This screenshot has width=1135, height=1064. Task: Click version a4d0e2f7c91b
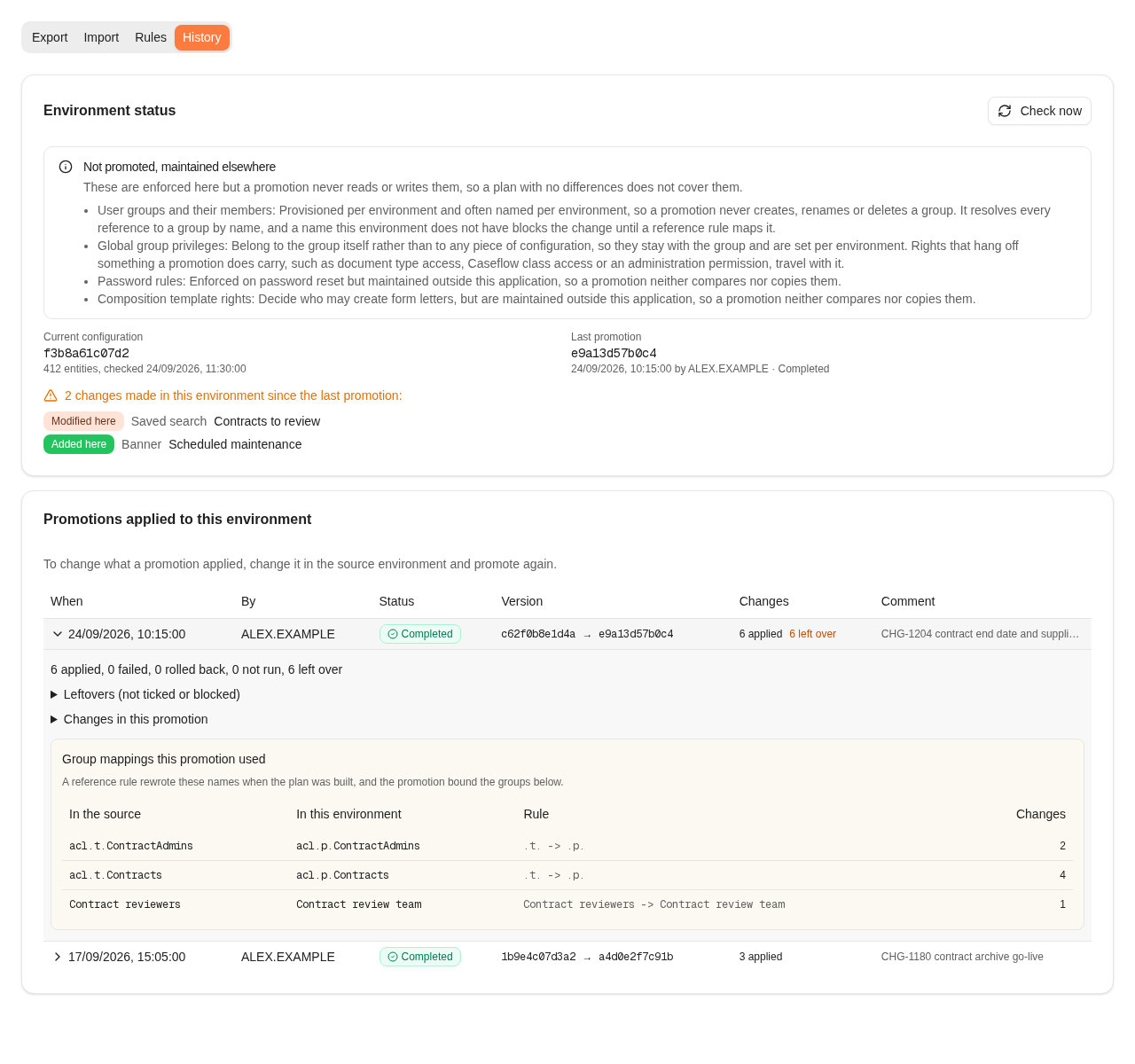636,957
